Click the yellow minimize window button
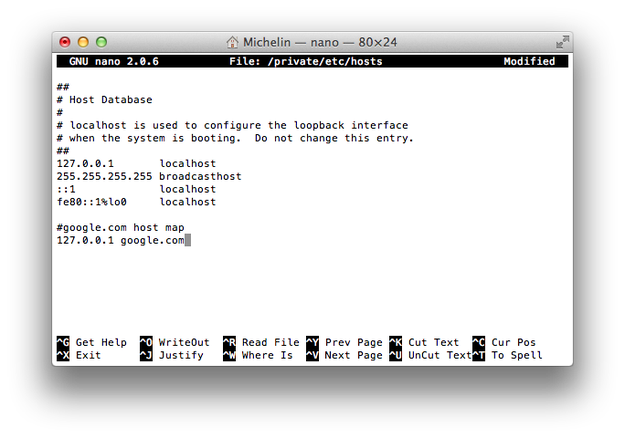 point(83,42)
